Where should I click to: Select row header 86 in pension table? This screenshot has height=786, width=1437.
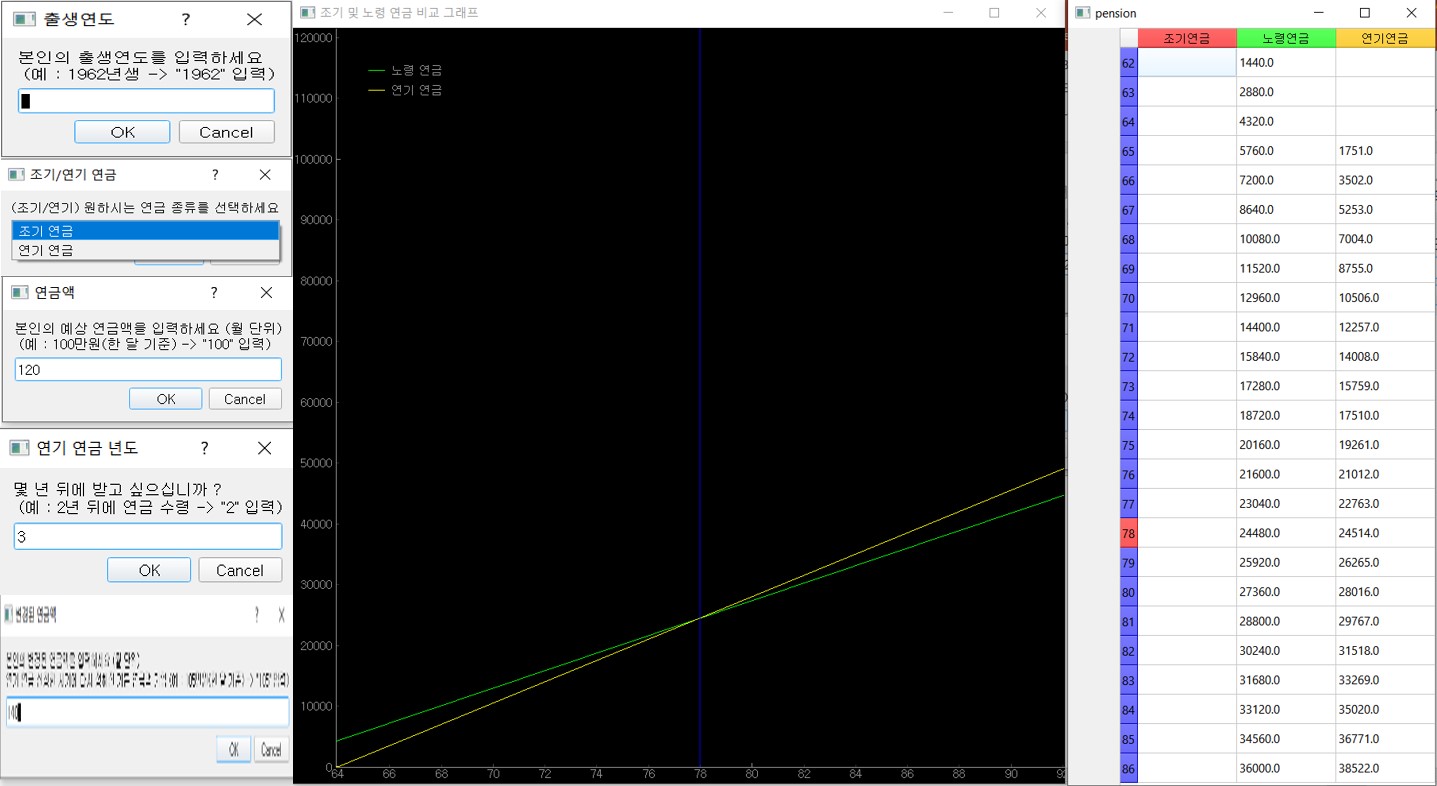click(1129, 768)
